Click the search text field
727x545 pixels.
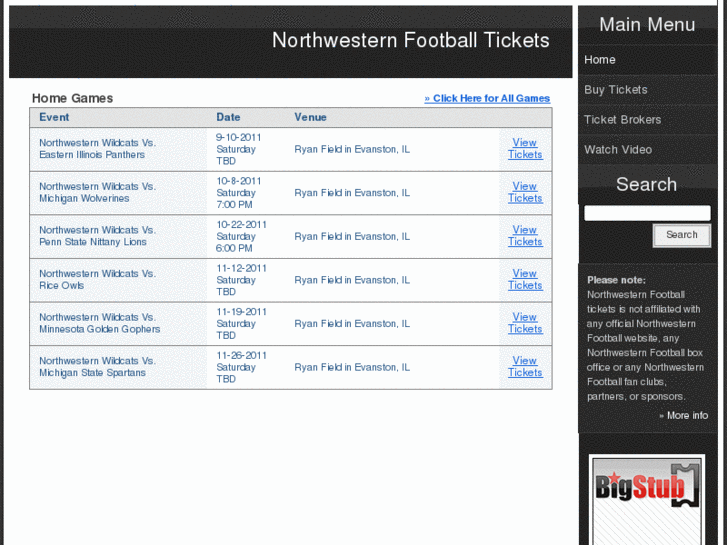pos(646,213)
